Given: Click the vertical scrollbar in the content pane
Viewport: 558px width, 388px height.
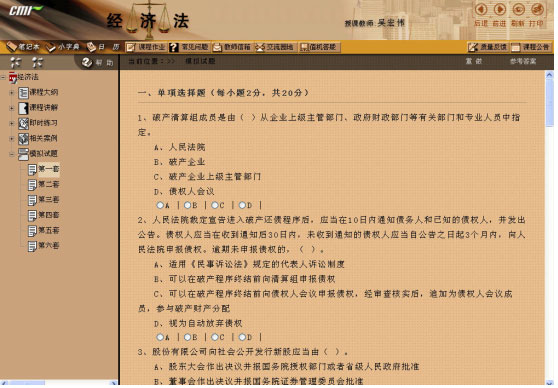Looking at the screenshot, I should 549,228.
